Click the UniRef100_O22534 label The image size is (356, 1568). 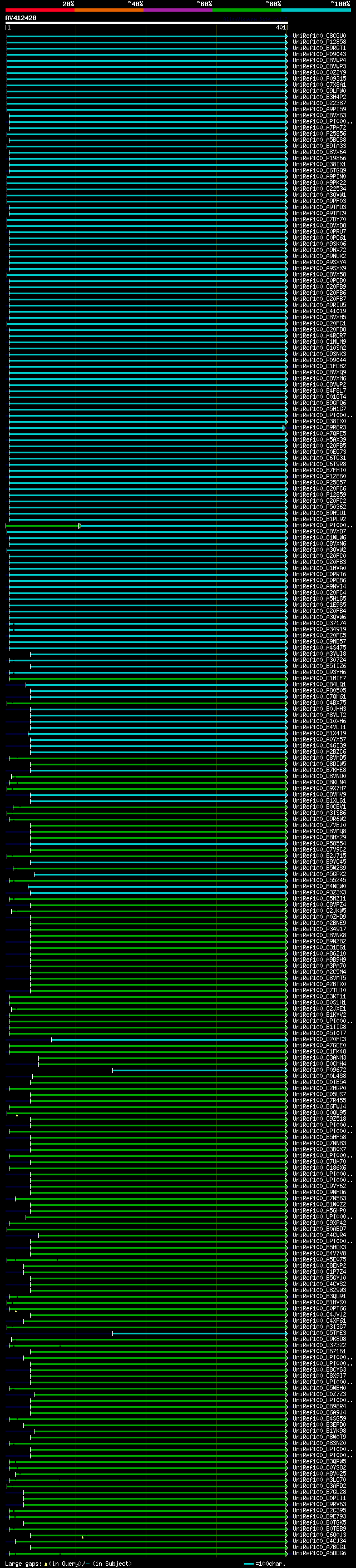click(x=319, y=189)
